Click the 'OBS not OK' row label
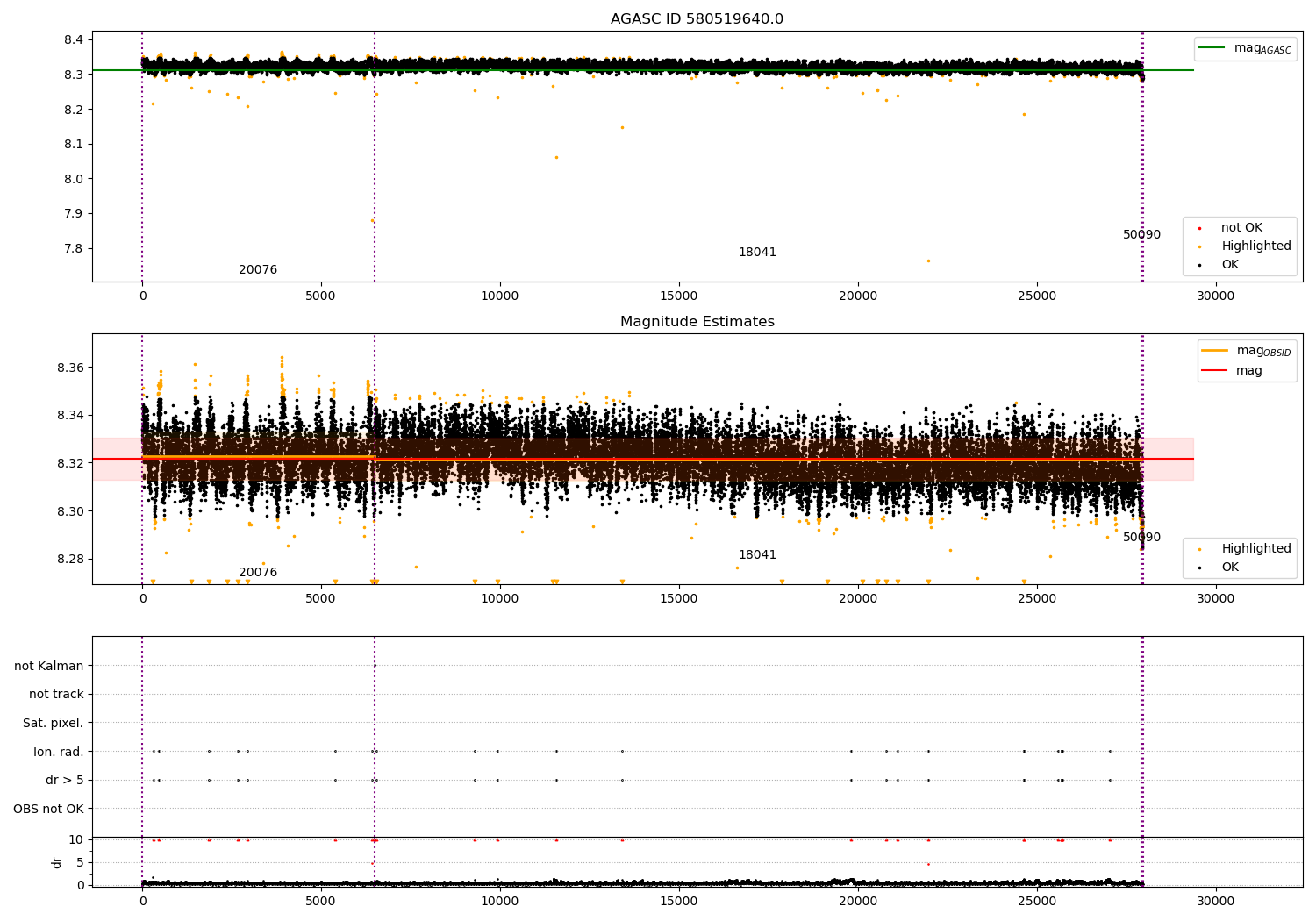 click(49, 809)
